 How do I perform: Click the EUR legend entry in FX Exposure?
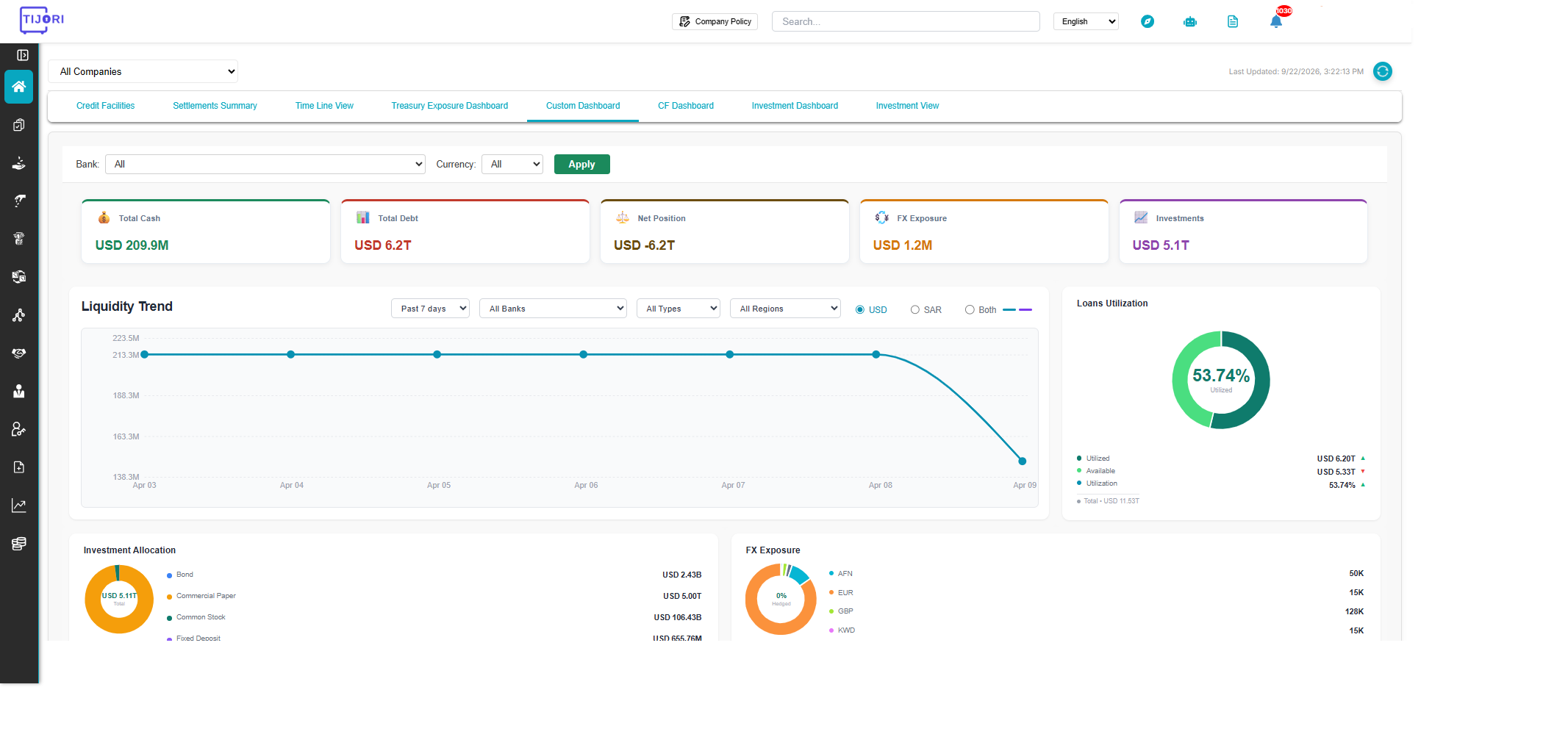tap(842, 592)
